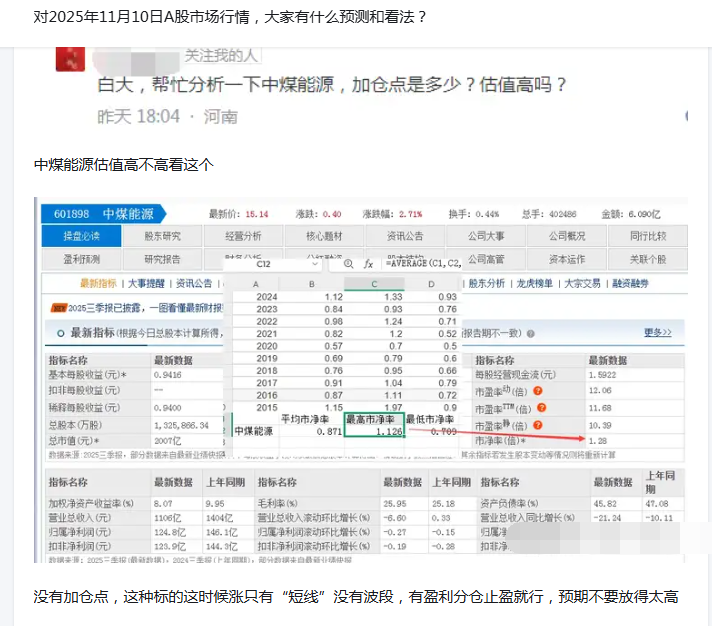This screenshot has width=712, height=626.
Task: Click the info icon after 报告期不一致
Action: 530,334
